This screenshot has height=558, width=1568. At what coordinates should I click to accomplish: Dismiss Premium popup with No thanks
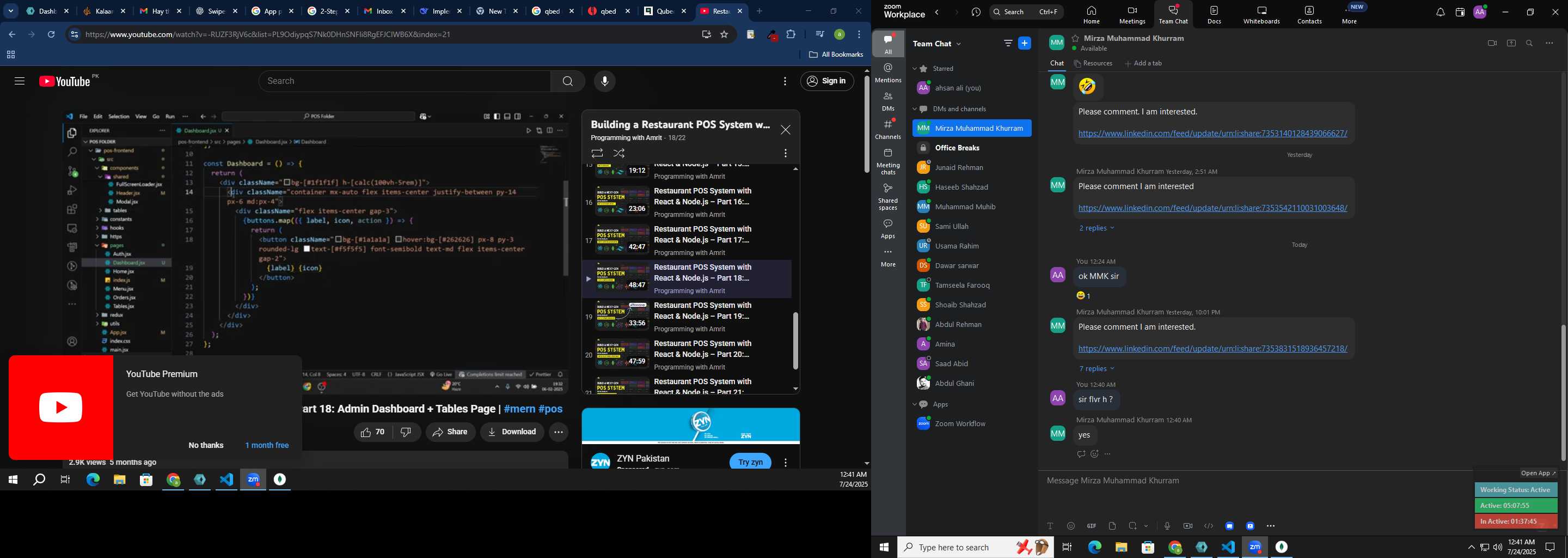tap(206, 445)
